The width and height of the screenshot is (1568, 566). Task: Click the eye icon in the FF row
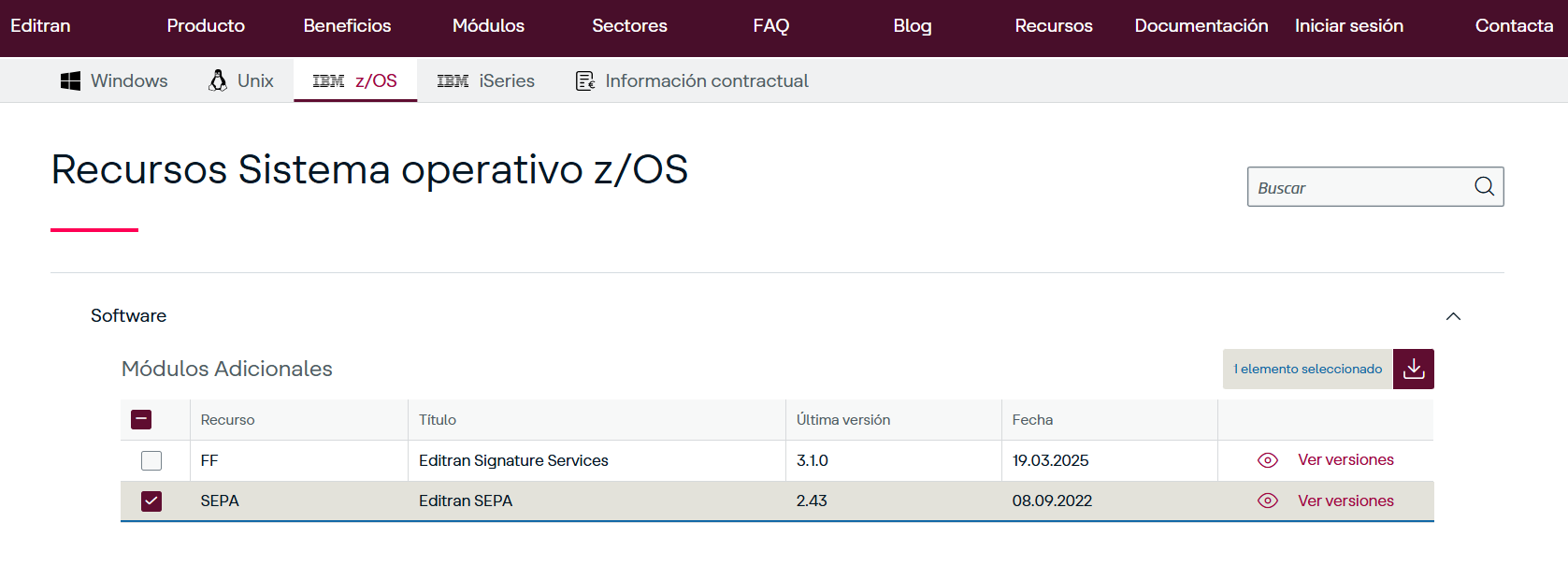click(x=1267, y=460)
